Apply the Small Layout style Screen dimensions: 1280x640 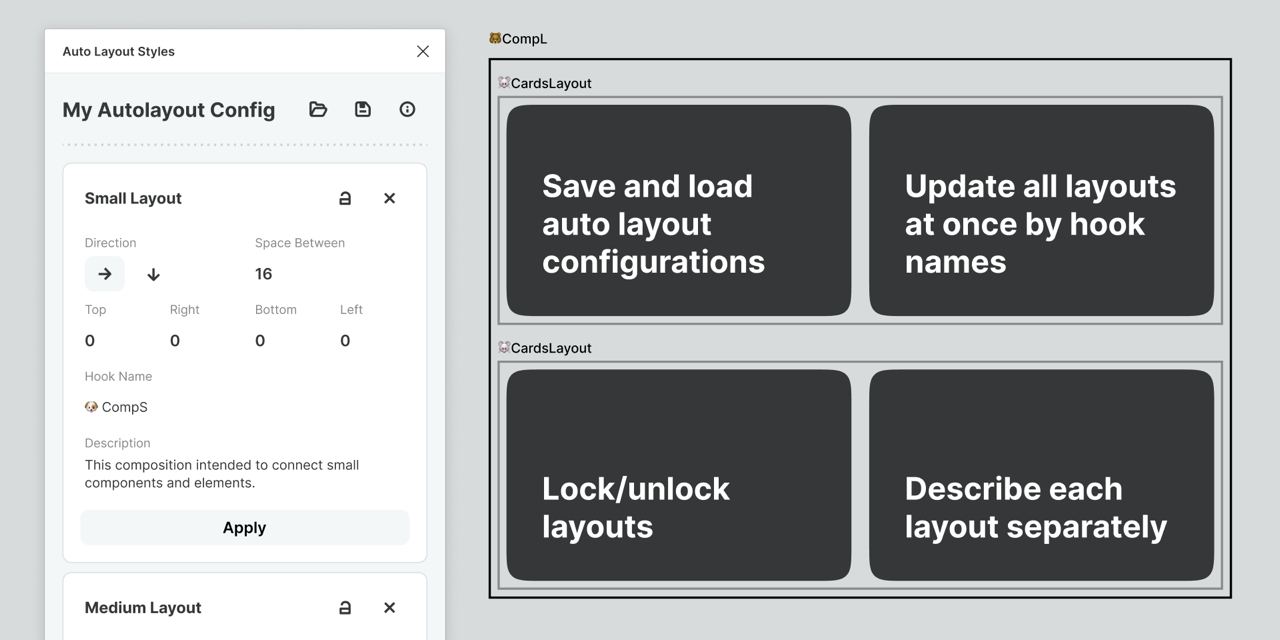pyautogui.click(x=245, y=528)
